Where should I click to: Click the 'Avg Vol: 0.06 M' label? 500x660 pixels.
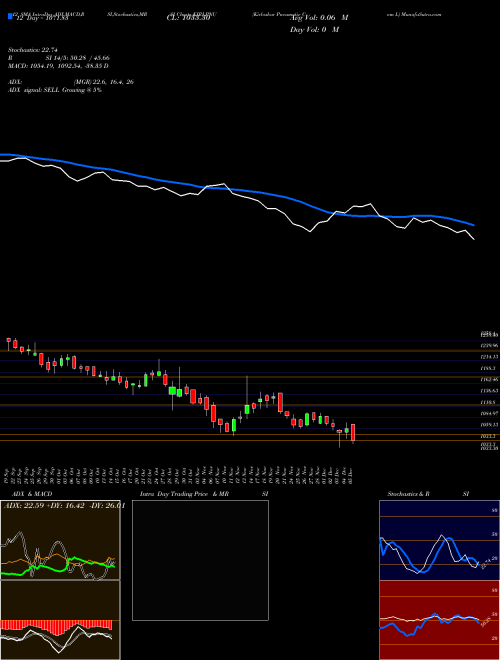319,18
